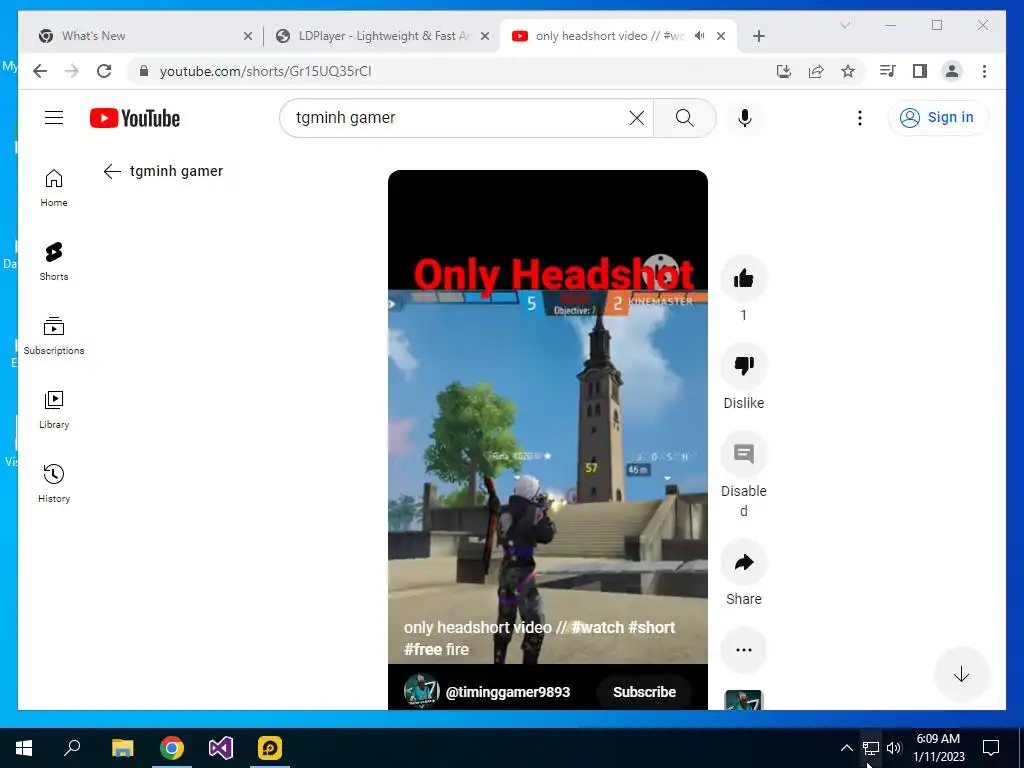Click the Sign in button
The image size is (1024, 768).
(x=938, y=118)
